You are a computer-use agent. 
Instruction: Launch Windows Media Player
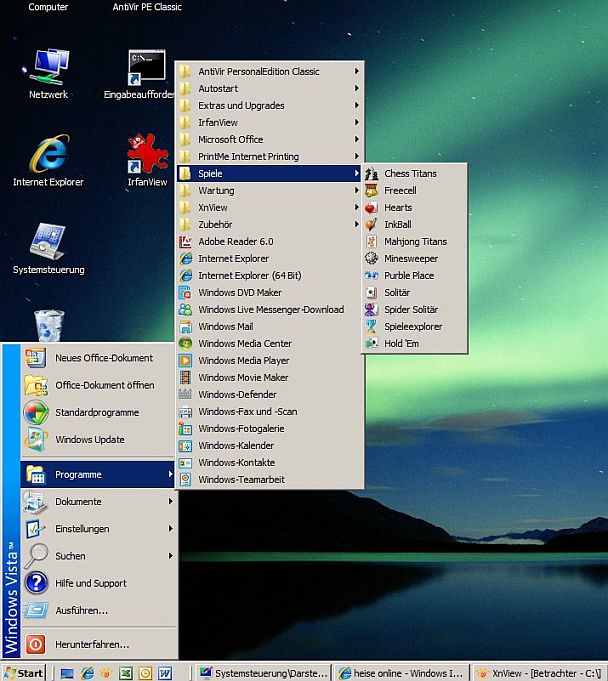(269, 360)
